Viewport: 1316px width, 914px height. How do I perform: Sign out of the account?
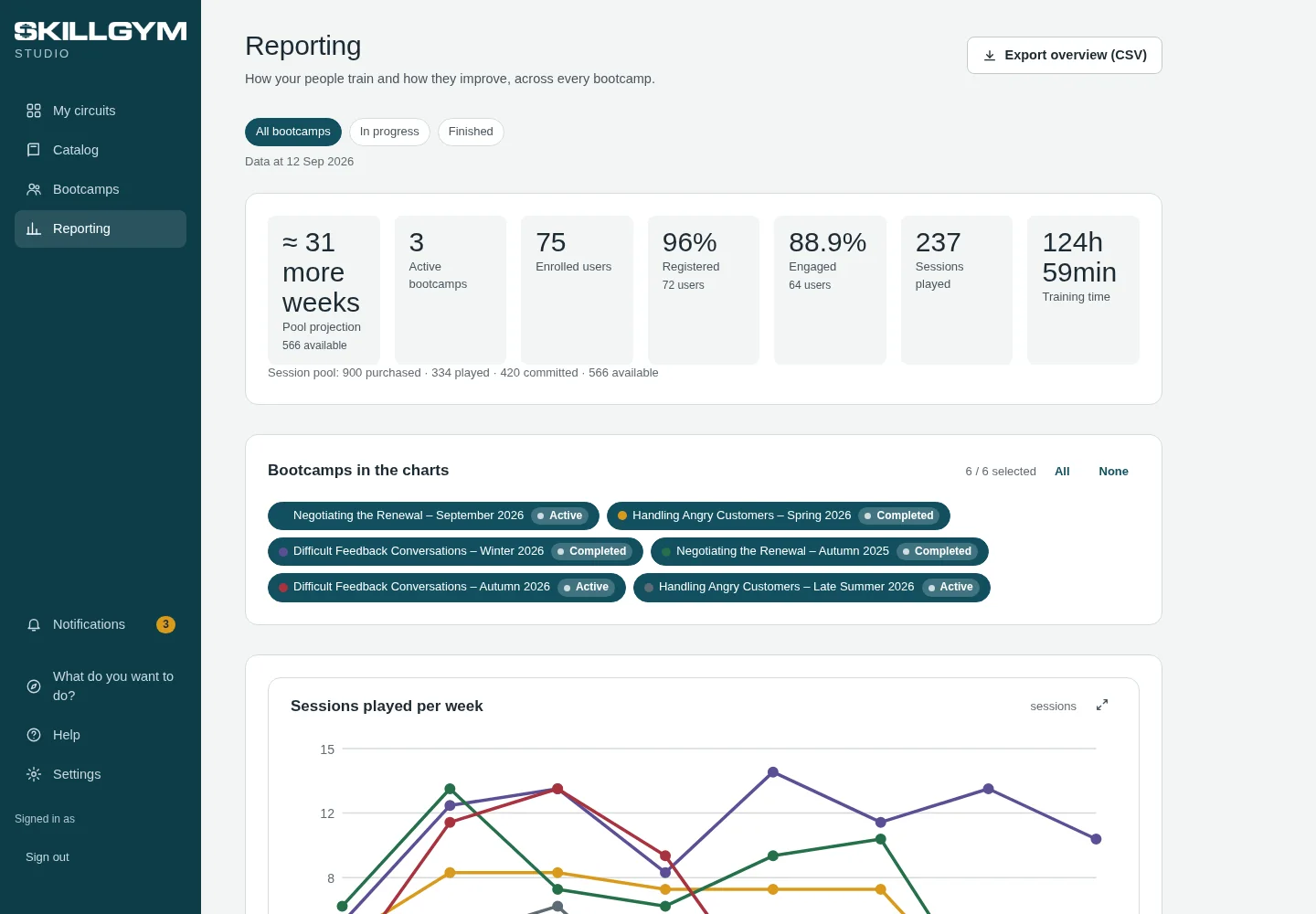pos(48,857)
